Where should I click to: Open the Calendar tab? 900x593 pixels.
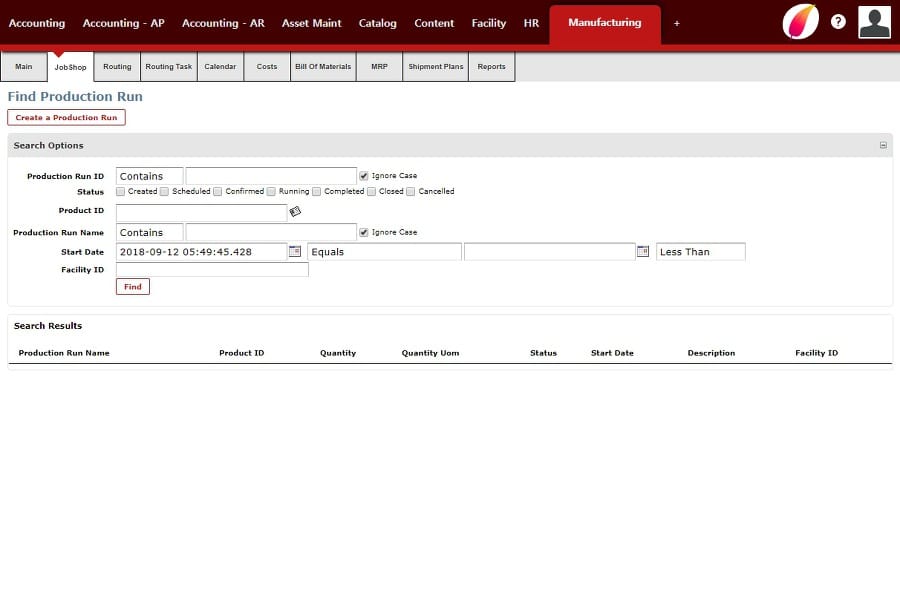click(220, 67)
